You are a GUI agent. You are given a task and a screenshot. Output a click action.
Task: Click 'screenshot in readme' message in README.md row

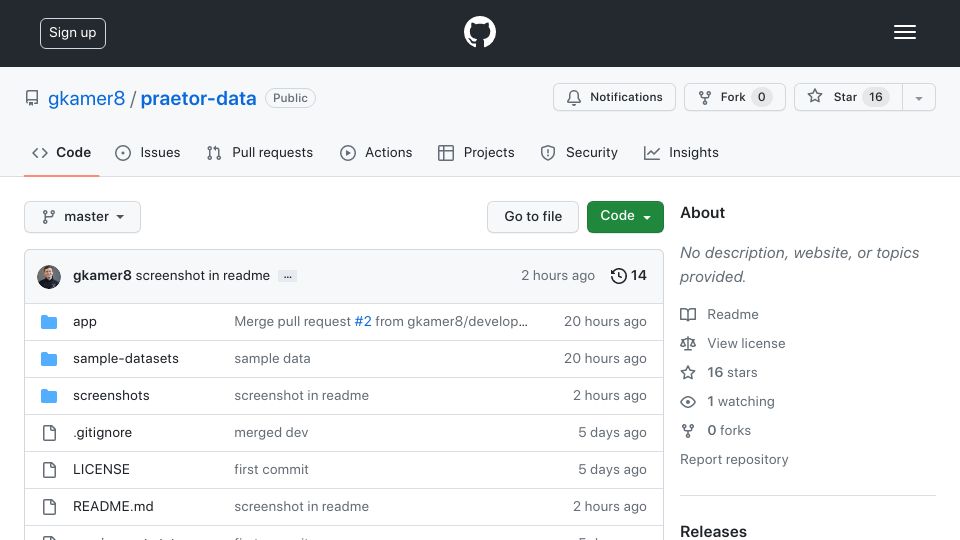pos(301,506)
